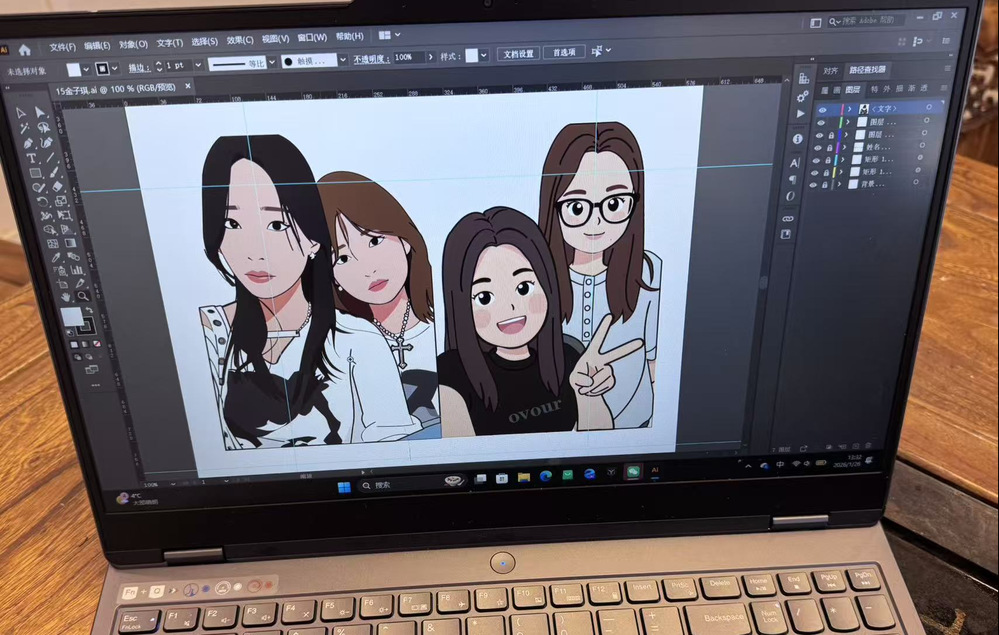The image size is (999, 635).
Task: Select the Type tool in the toolbar
Action: pyautogui.click(x=31, y=158)
